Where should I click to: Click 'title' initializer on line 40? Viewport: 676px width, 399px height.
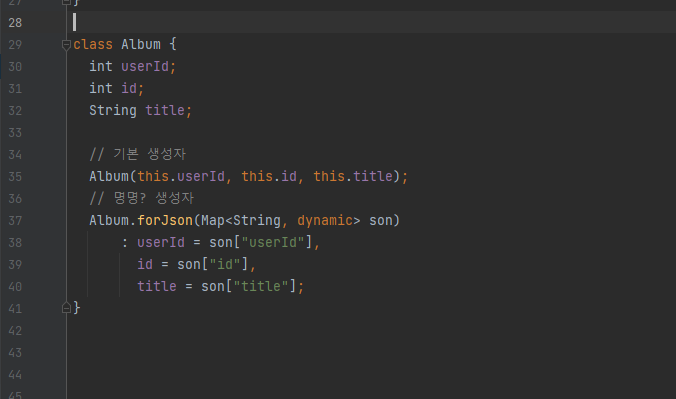click(x=157, y=286)
